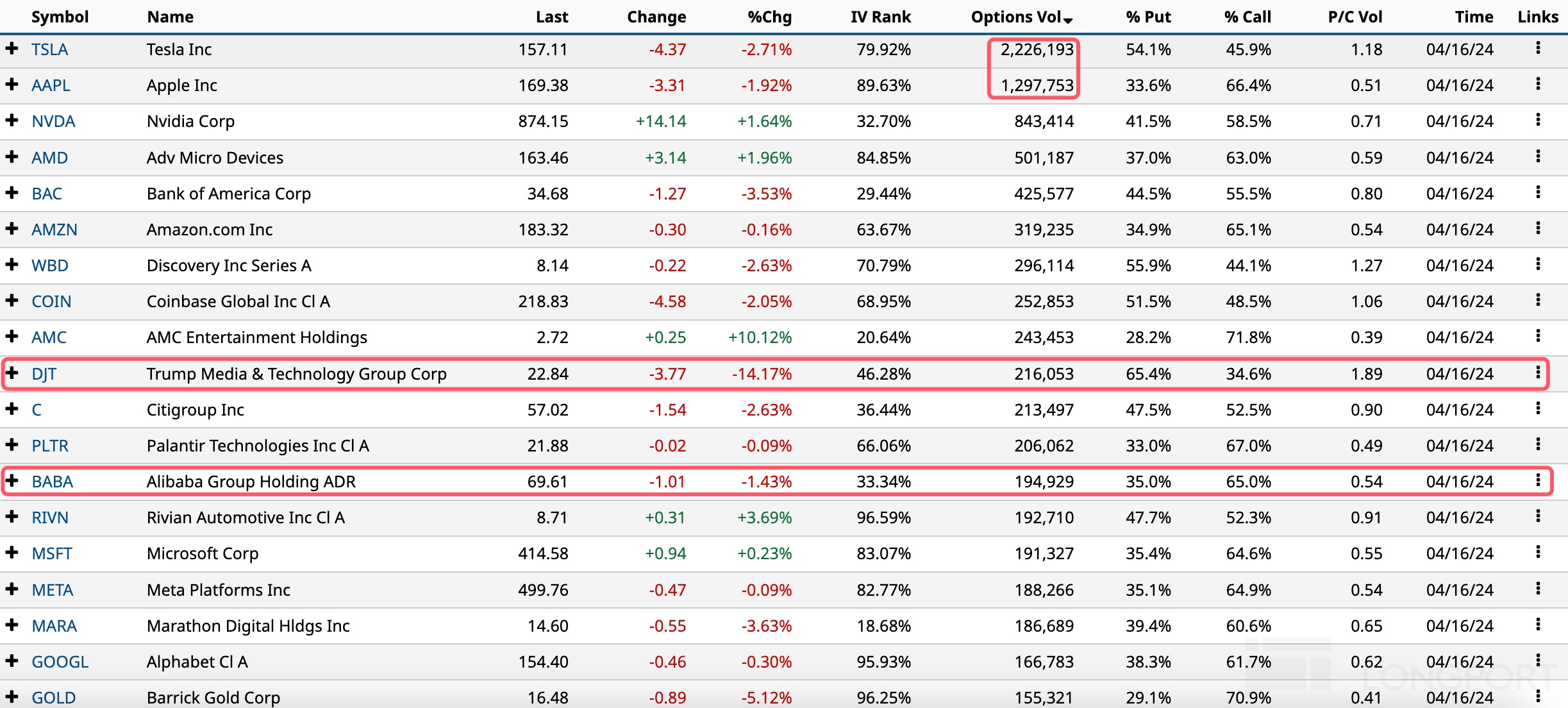The image size is (1568, 708).
Task: Sort the table by the IV Rank header
Action: coord(880,17)
